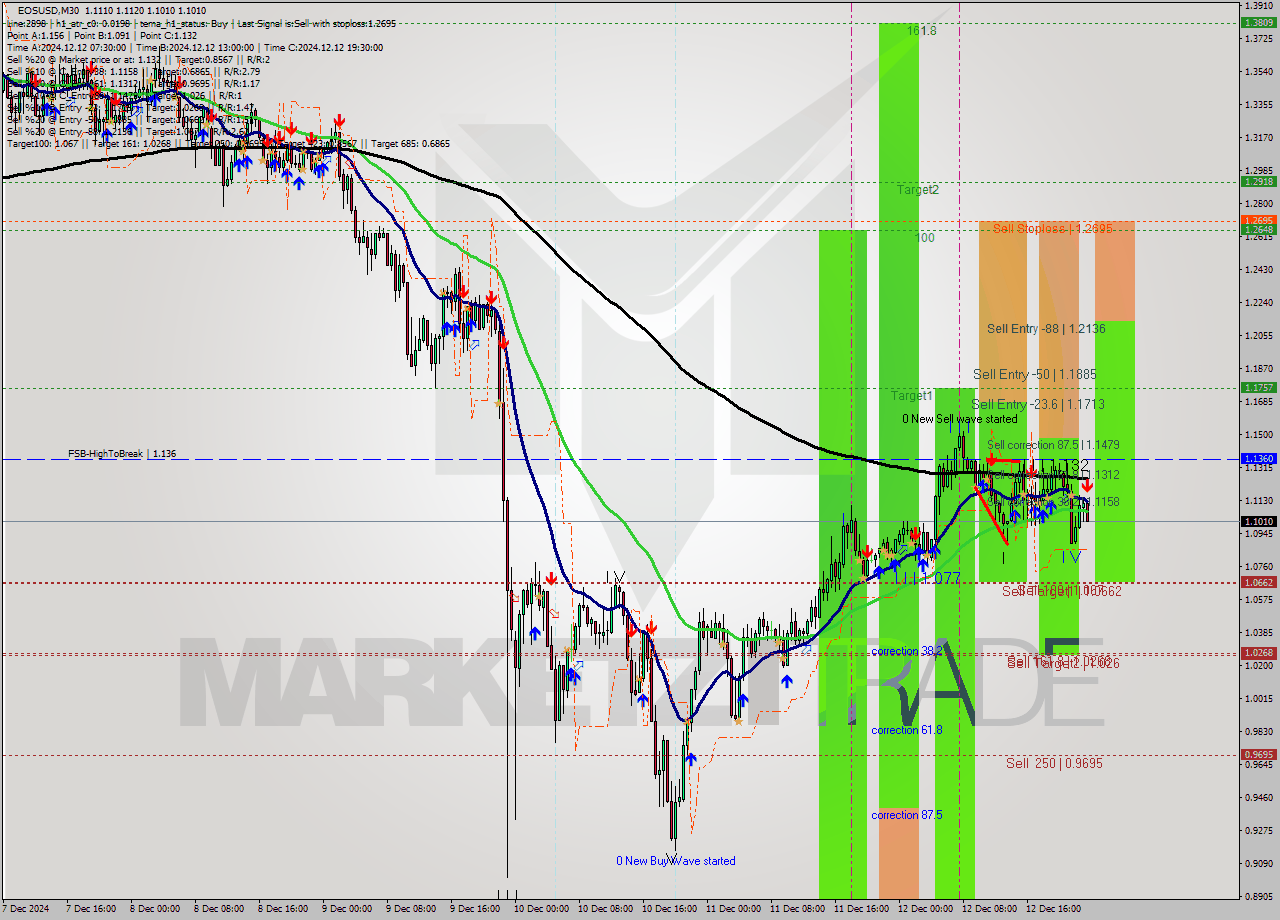
Task: Click the red 1.0268 price tag
Action: (1257, 653)
